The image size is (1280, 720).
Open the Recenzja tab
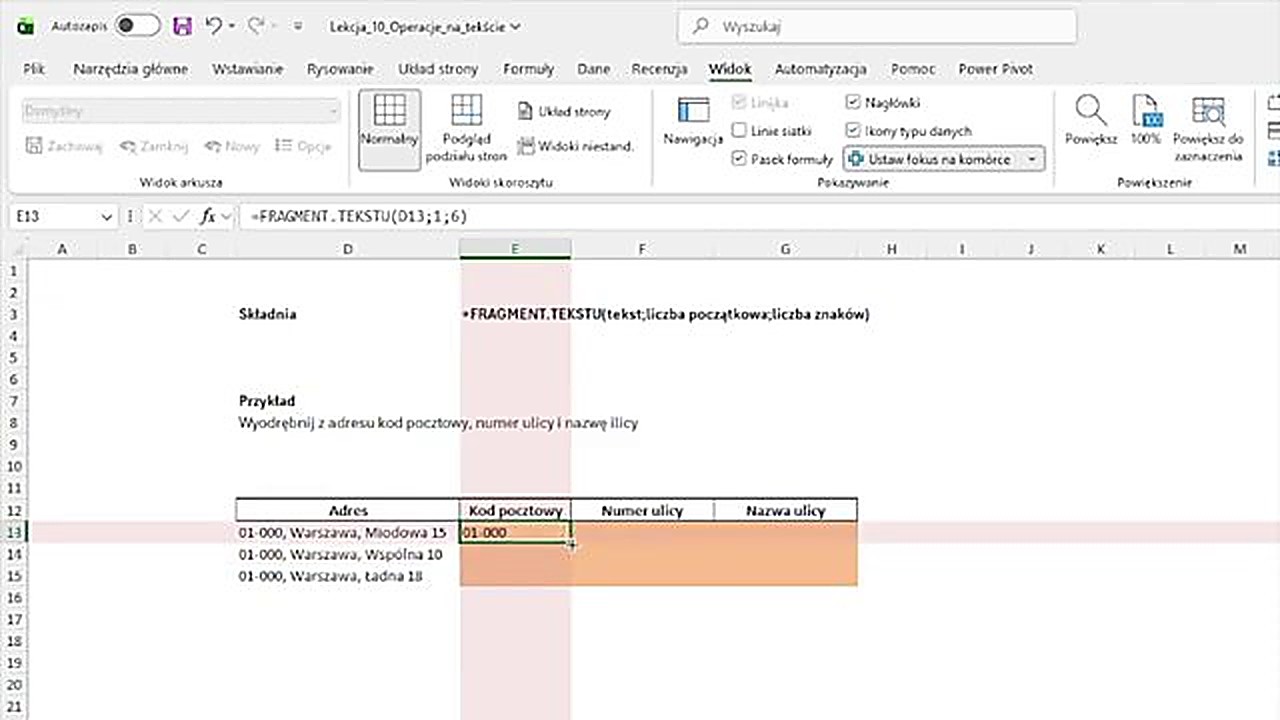pos(659,69)
